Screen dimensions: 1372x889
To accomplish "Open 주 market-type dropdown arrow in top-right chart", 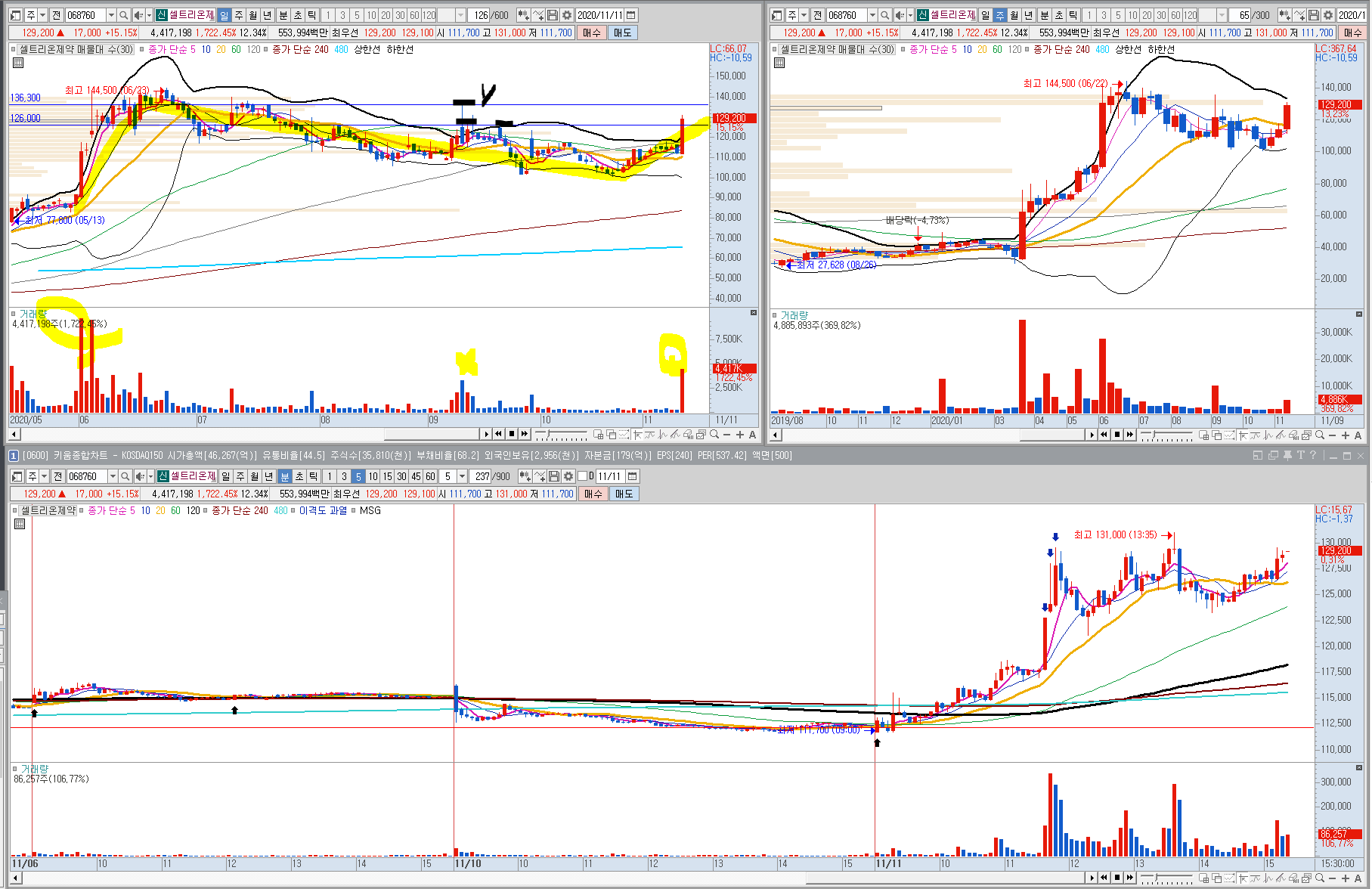I will click(x=804, y=15).
